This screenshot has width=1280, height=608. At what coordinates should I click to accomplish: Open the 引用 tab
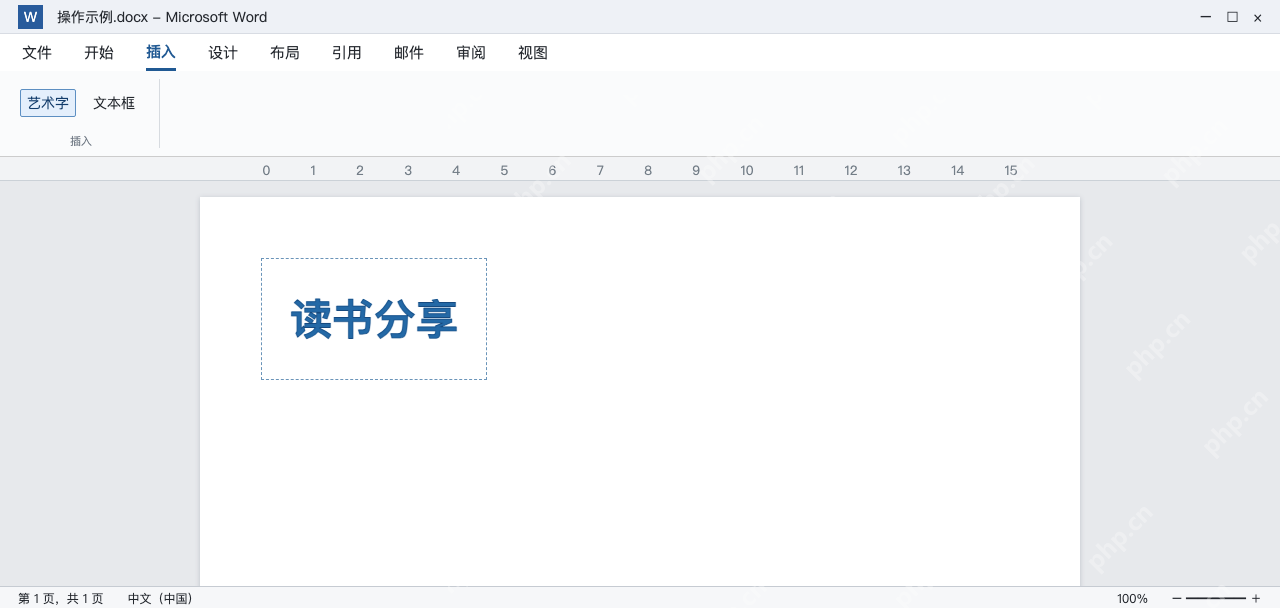(347, 53)
